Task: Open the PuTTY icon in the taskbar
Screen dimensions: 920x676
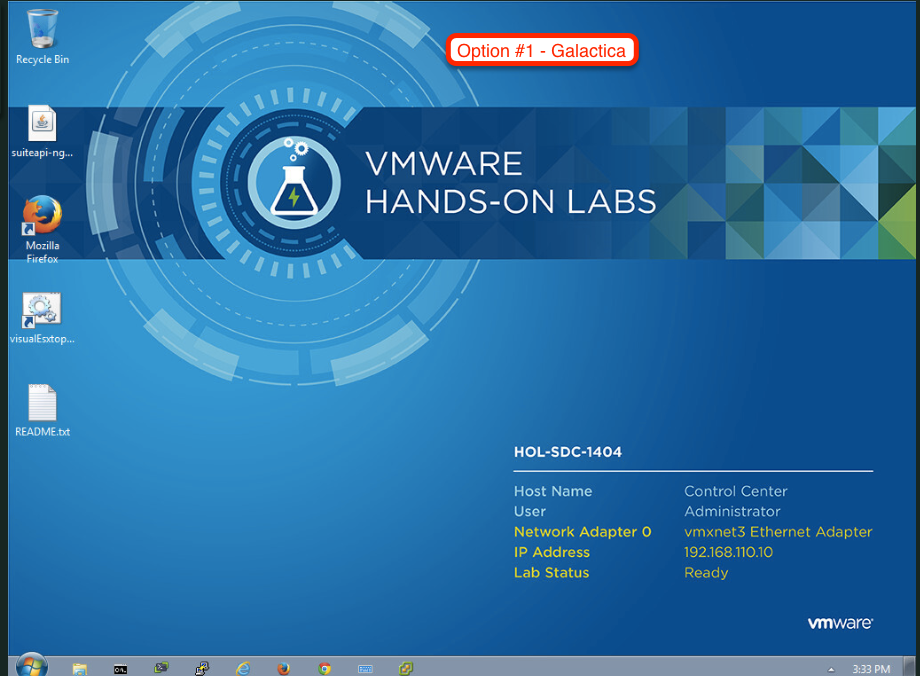Action: click(202, 668)
